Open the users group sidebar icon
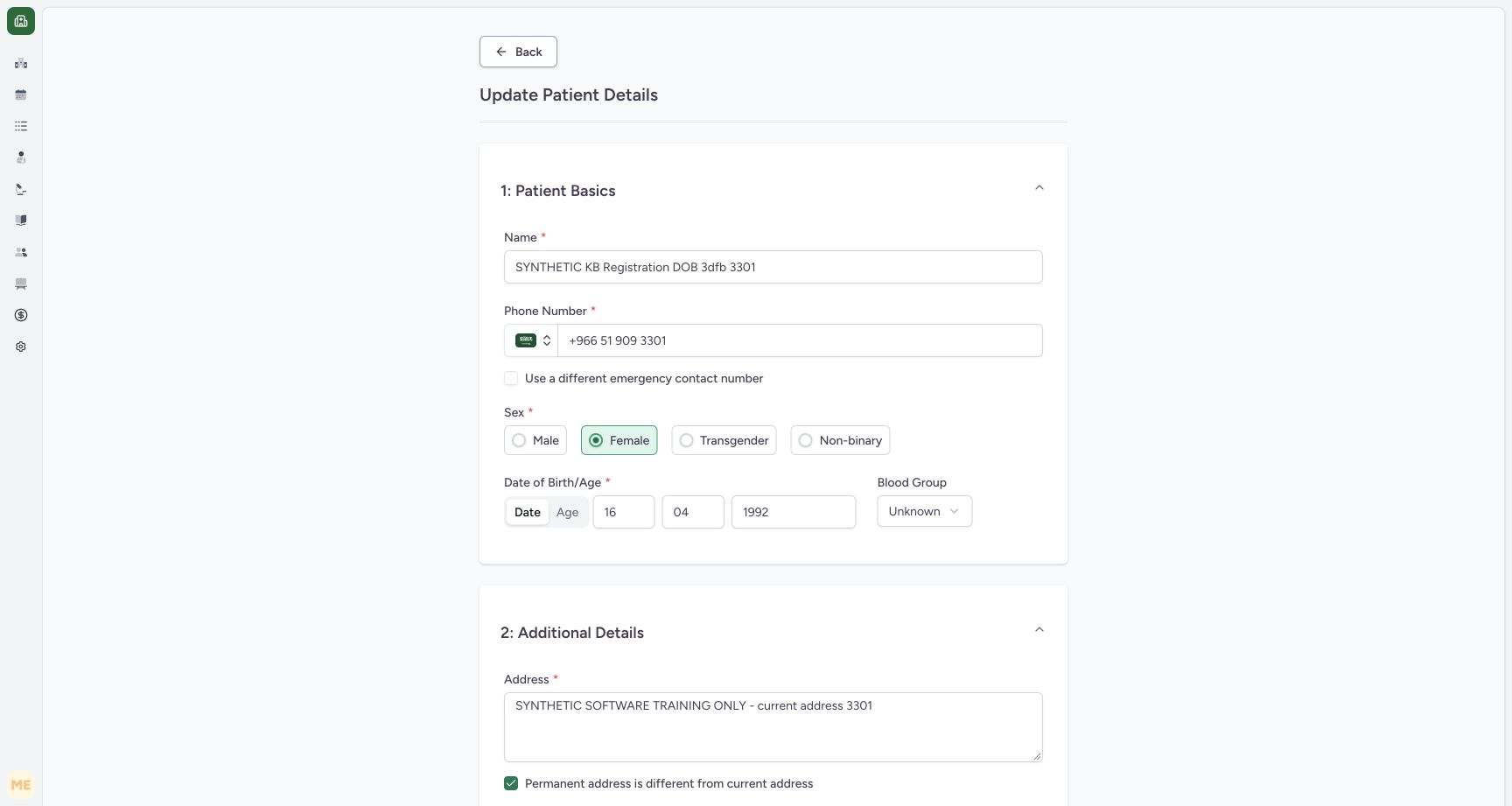1512x806 pixels. pos(21,252)
